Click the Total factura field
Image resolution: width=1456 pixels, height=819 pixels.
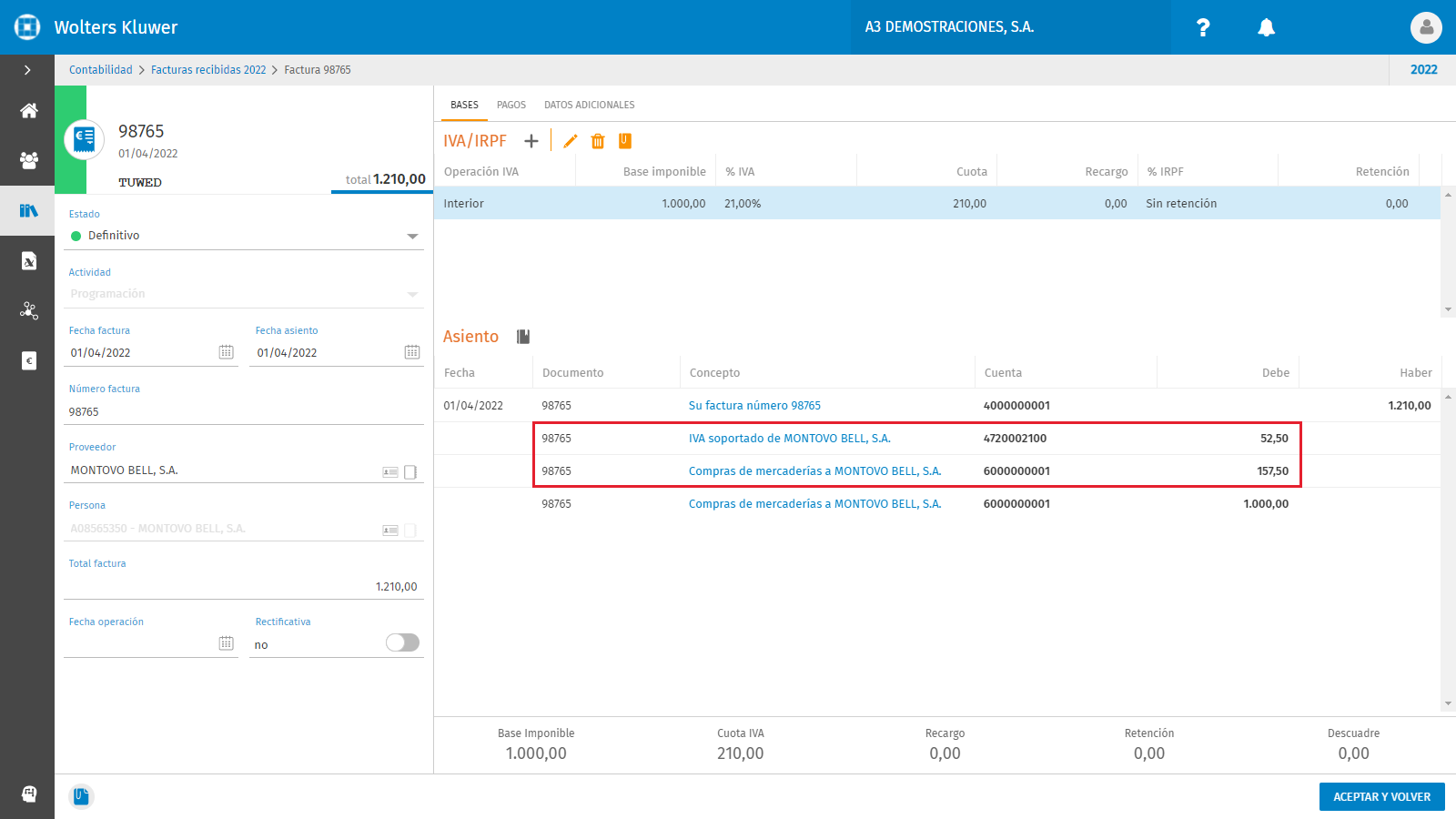tap(244, 586)
